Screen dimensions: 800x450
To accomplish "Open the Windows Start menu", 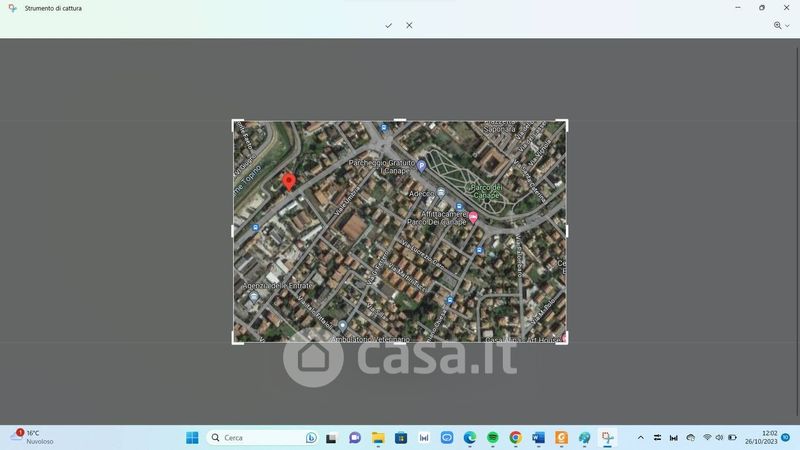I will coord(191,438).
